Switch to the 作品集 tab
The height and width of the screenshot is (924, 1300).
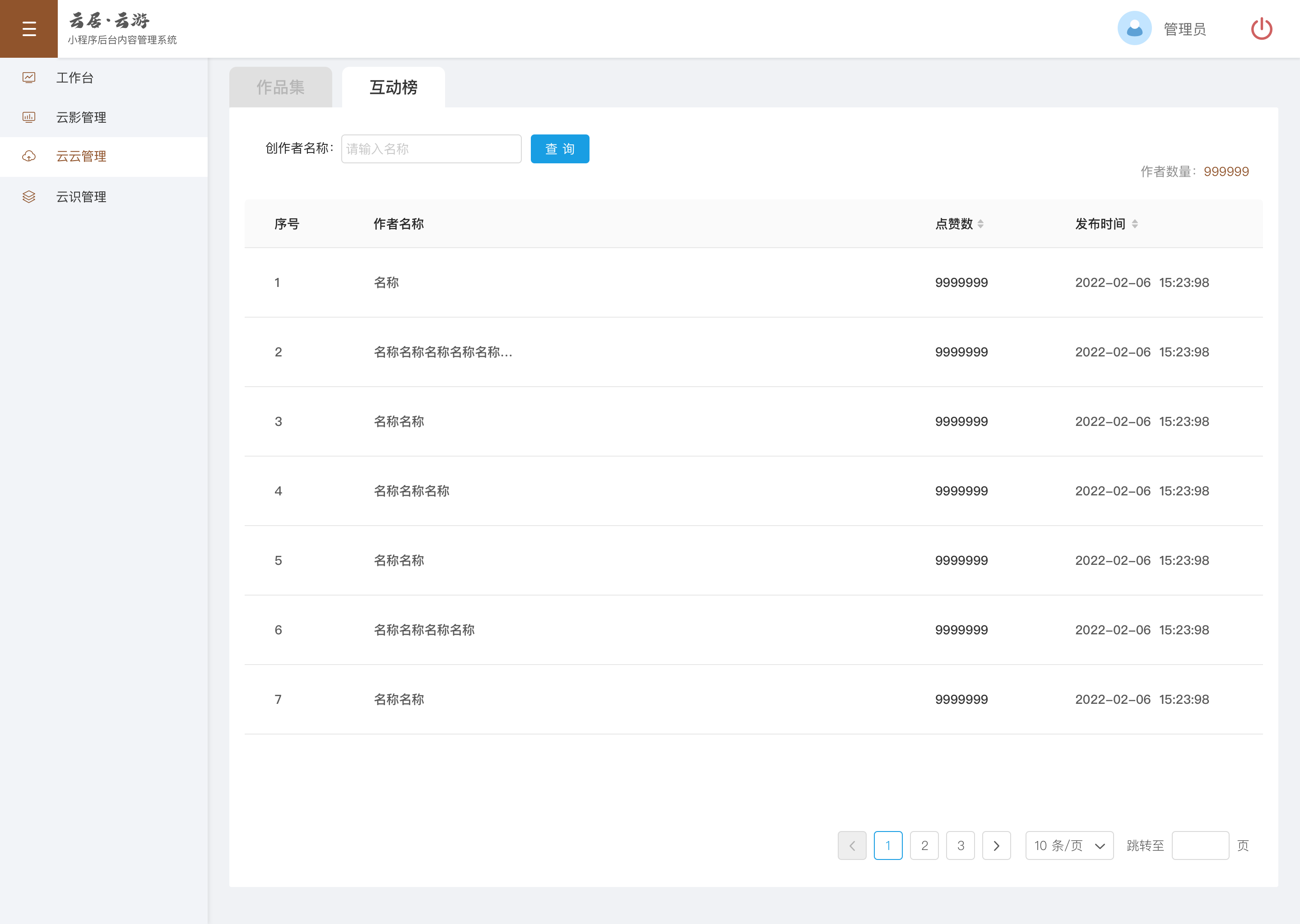[x=281, y=87]
